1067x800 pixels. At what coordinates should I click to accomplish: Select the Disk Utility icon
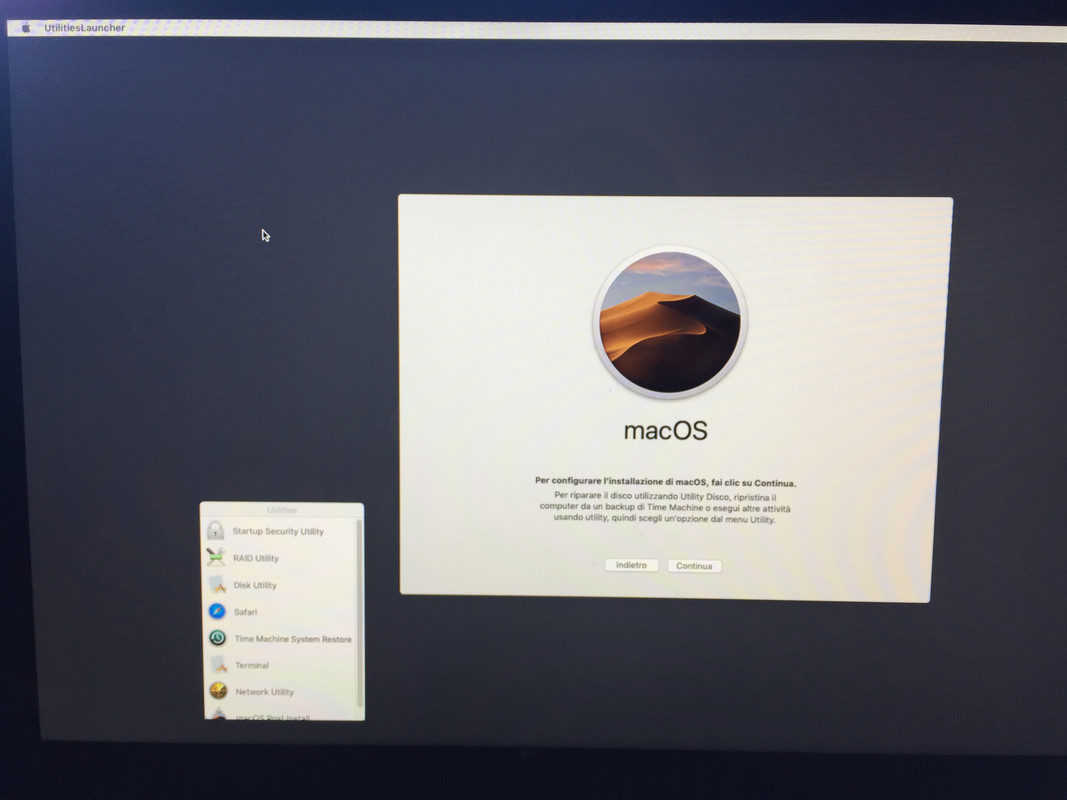pyautogui.click(x=217, y=584)
